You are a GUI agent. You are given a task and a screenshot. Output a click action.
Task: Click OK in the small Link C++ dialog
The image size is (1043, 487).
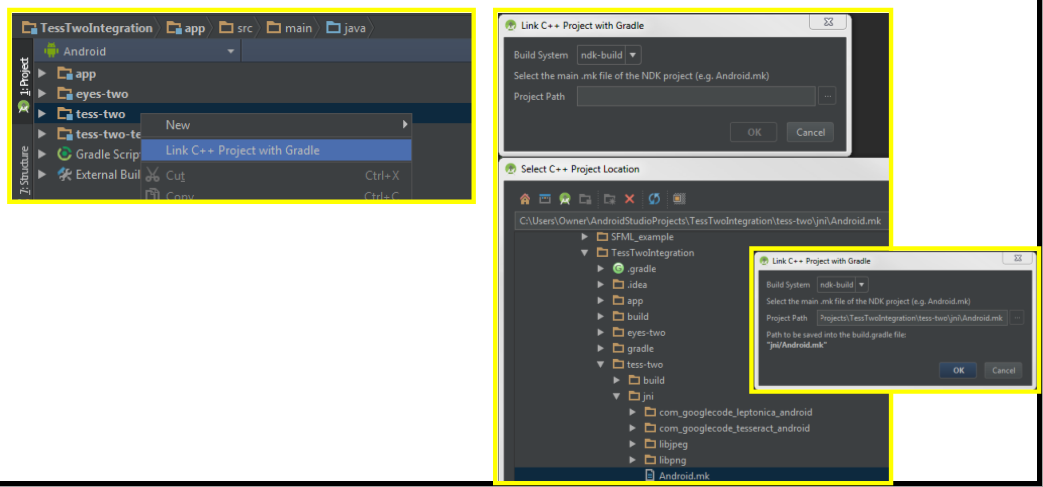(x=958, y=371)
